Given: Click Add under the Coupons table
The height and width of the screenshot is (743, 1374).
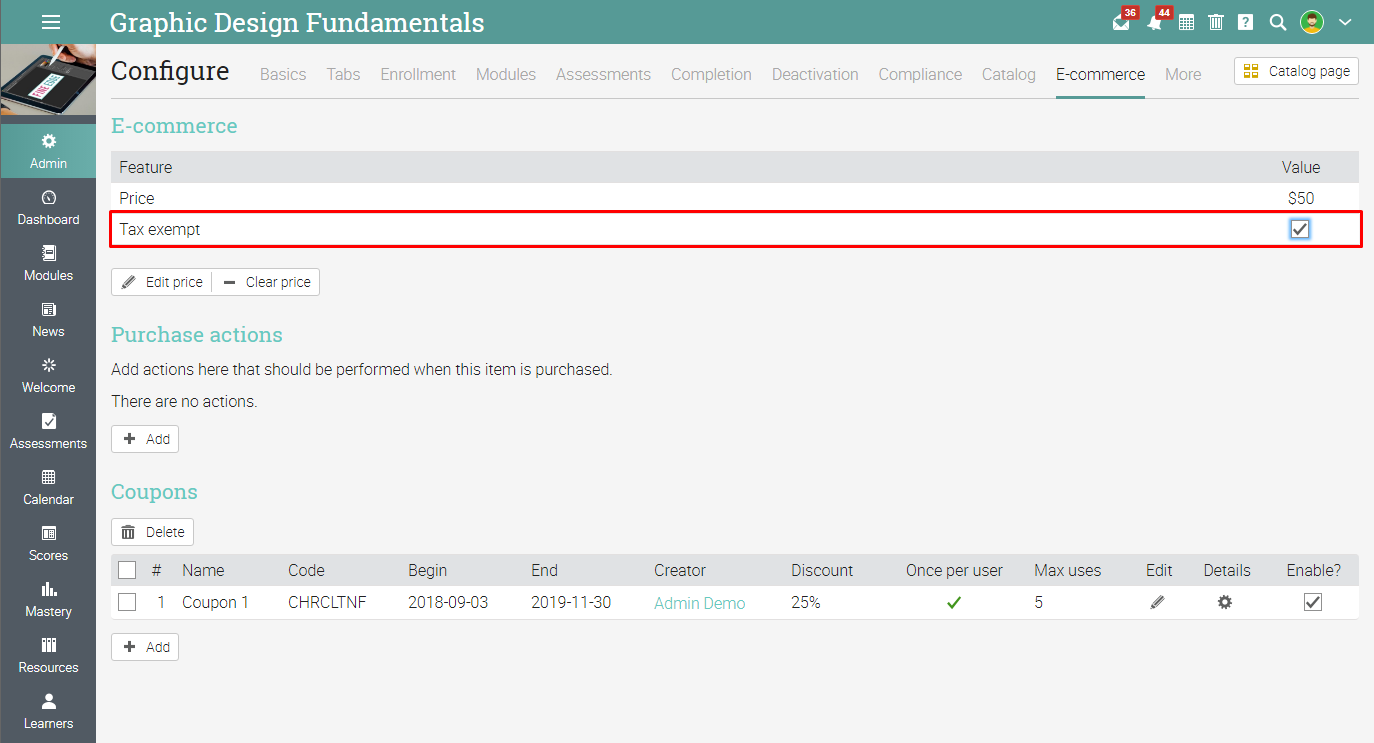Looking at the screenshot, I should coord(145,647).
